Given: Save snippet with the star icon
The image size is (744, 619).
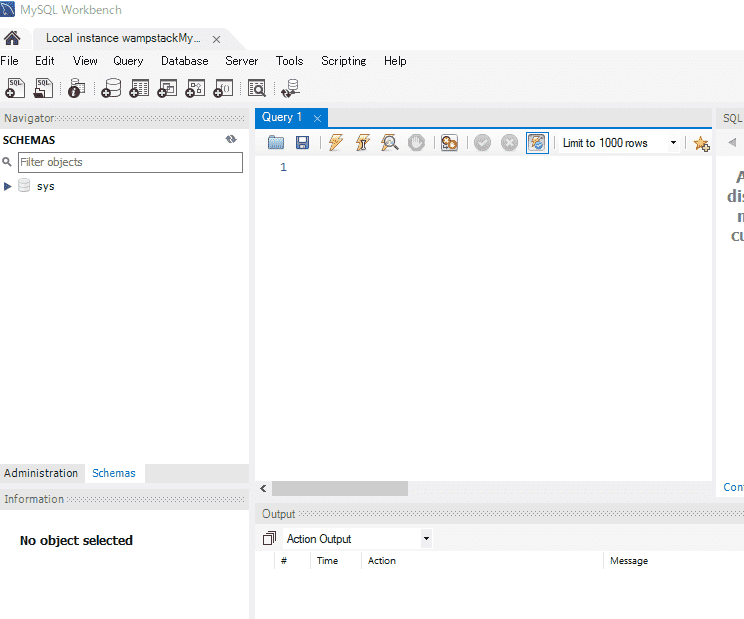Looking at the screenshot, I should click(x=701, y=143).
